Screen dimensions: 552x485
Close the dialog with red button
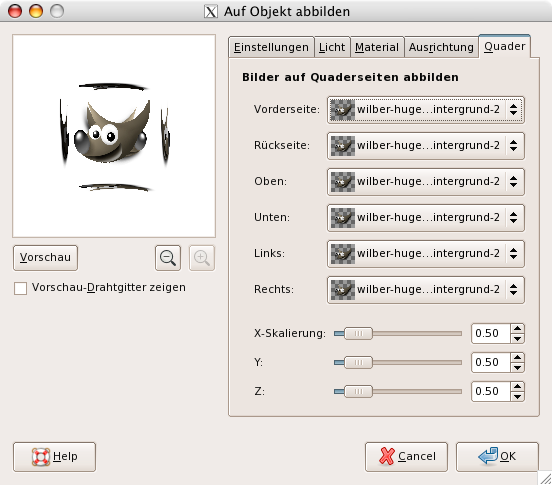[x=15, y=11]
